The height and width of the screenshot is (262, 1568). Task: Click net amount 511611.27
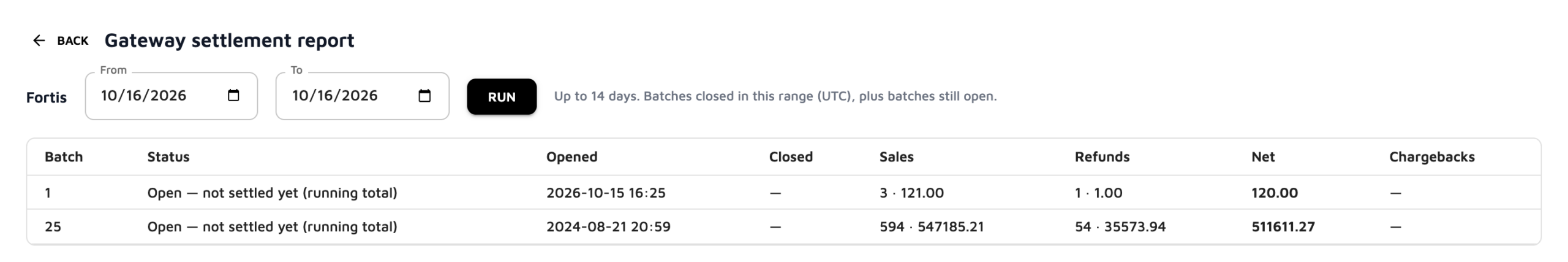pos(1283,226)
